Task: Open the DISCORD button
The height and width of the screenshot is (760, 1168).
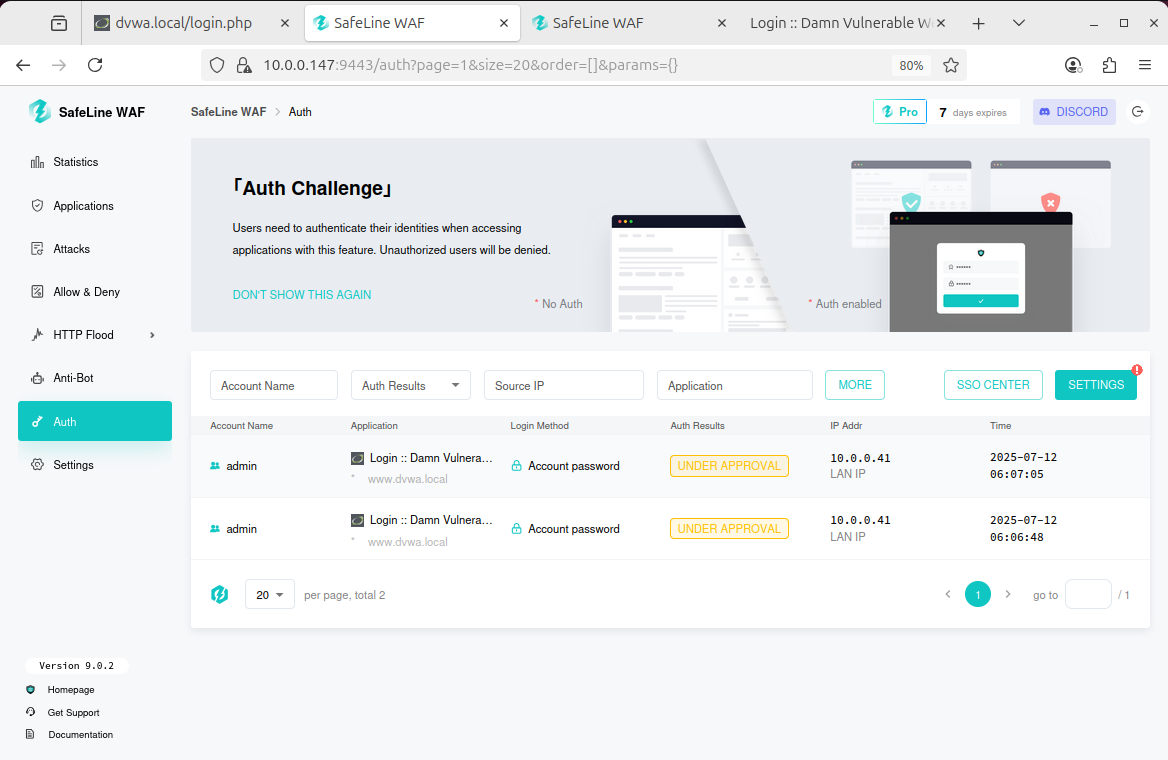Action: (1074, 112)
